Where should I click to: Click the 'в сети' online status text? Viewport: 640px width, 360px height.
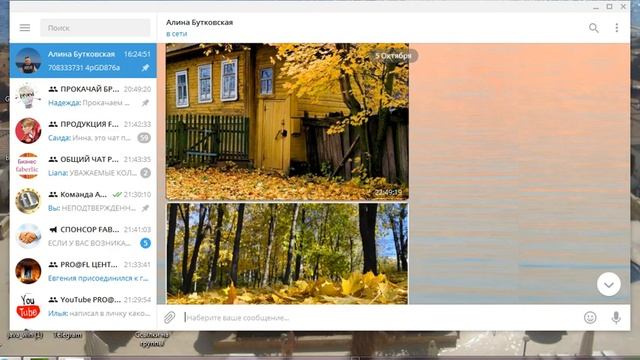point(176,34)
